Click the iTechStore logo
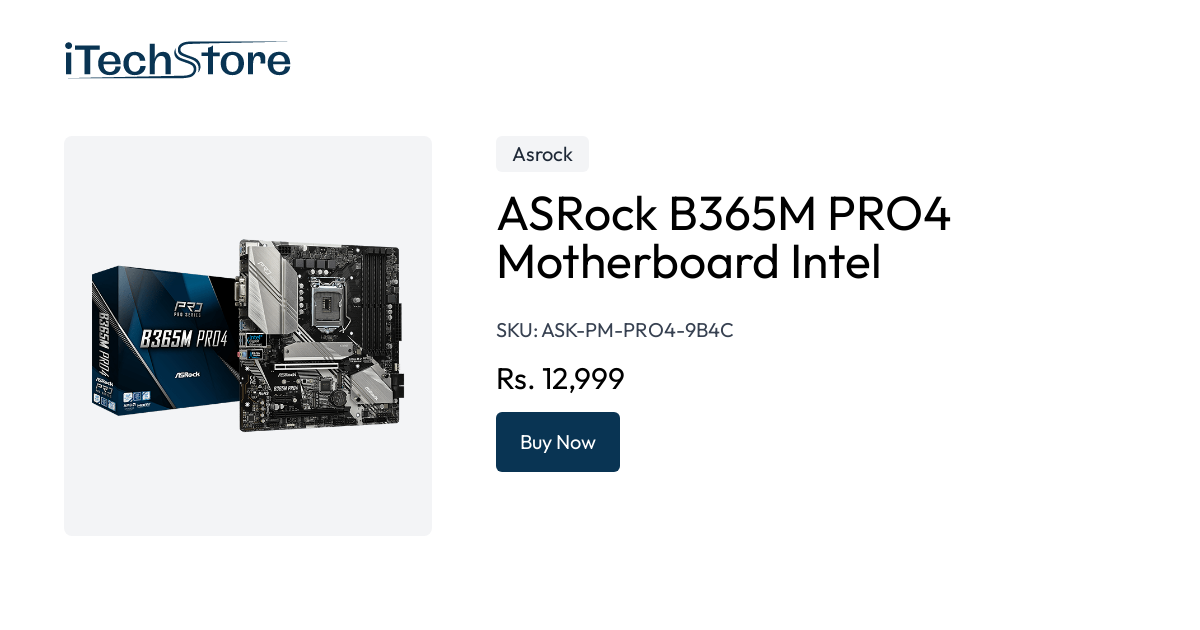The image size is (1200, 630). click(x=177, y=60)
